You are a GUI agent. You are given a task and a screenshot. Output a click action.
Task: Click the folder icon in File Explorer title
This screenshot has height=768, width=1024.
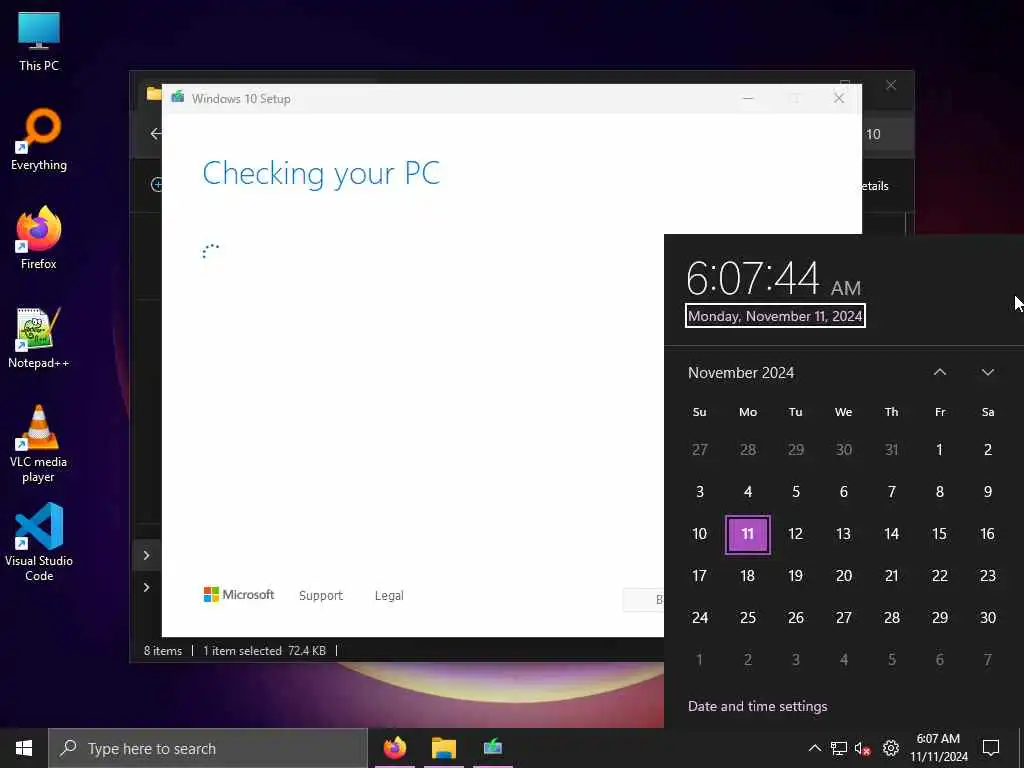click(153, 93)
